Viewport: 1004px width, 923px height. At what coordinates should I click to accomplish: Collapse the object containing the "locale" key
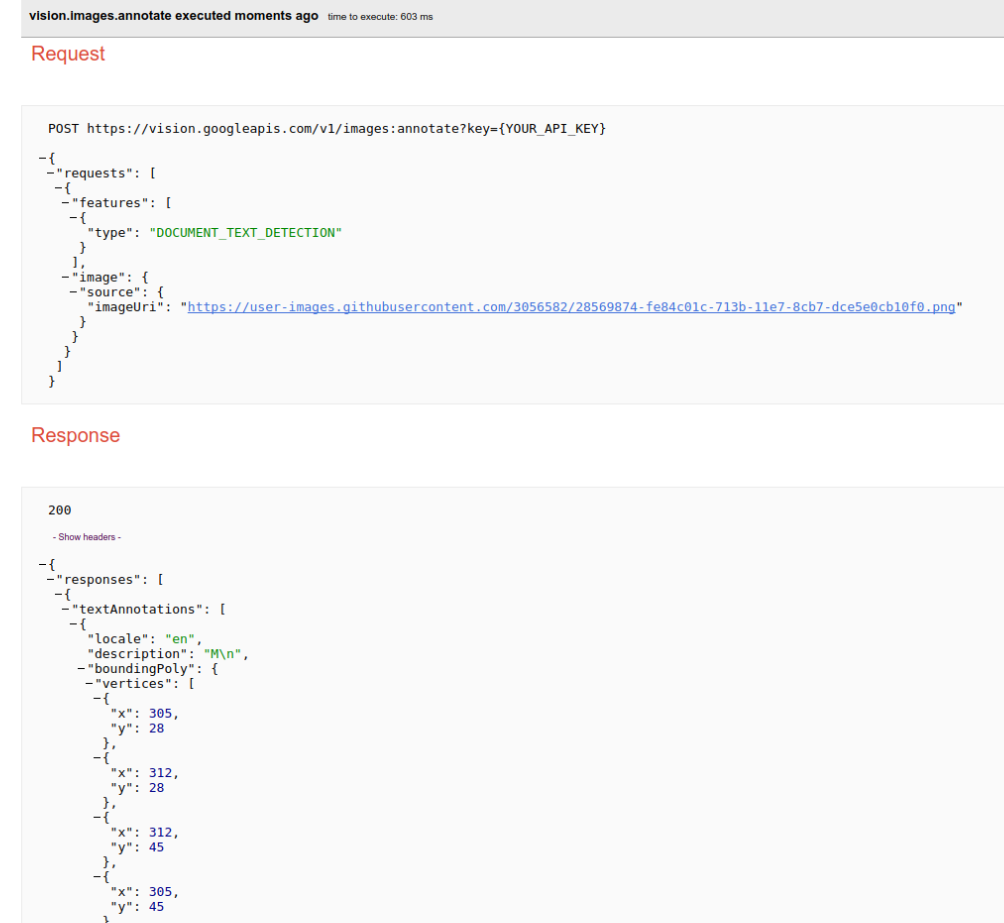[x=73, y=624]
